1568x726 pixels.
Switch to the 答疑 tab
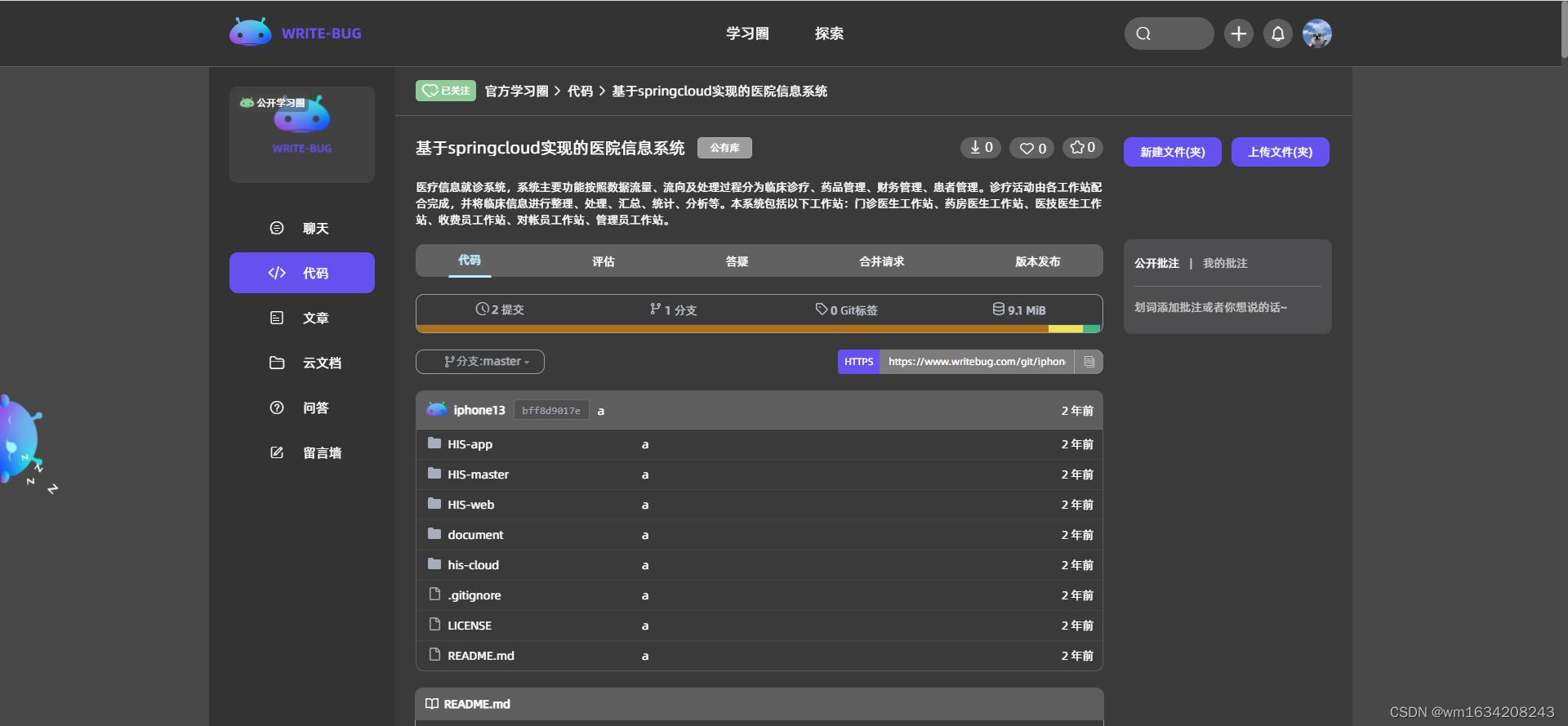click(737, 261)
